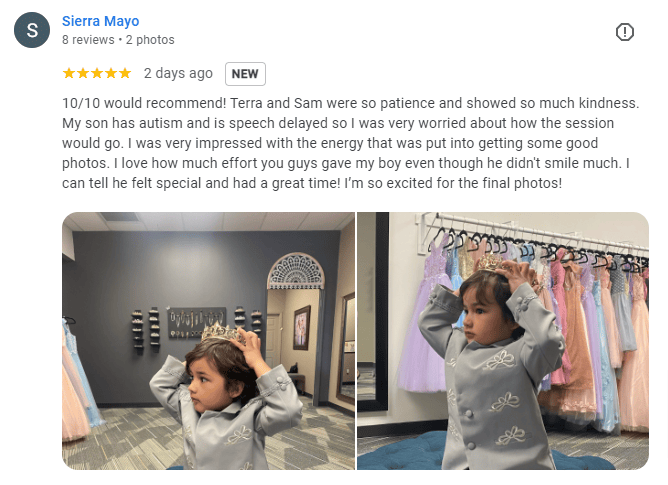Click the '8 reviews' reviewer stat
This screenshot has width=668, height=485.
coord(88,40)
